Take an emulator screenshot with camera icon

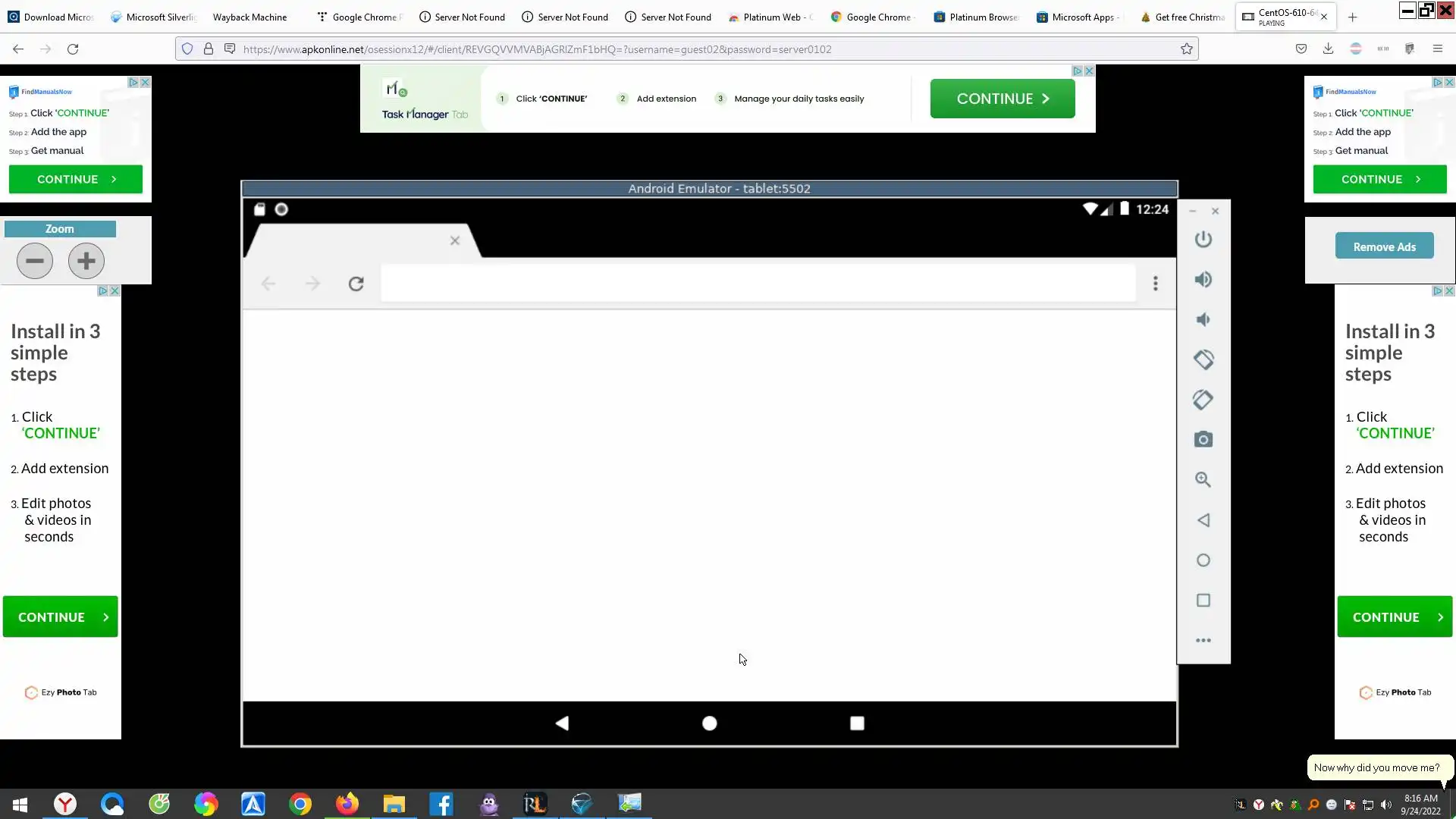click(1203, 440)
